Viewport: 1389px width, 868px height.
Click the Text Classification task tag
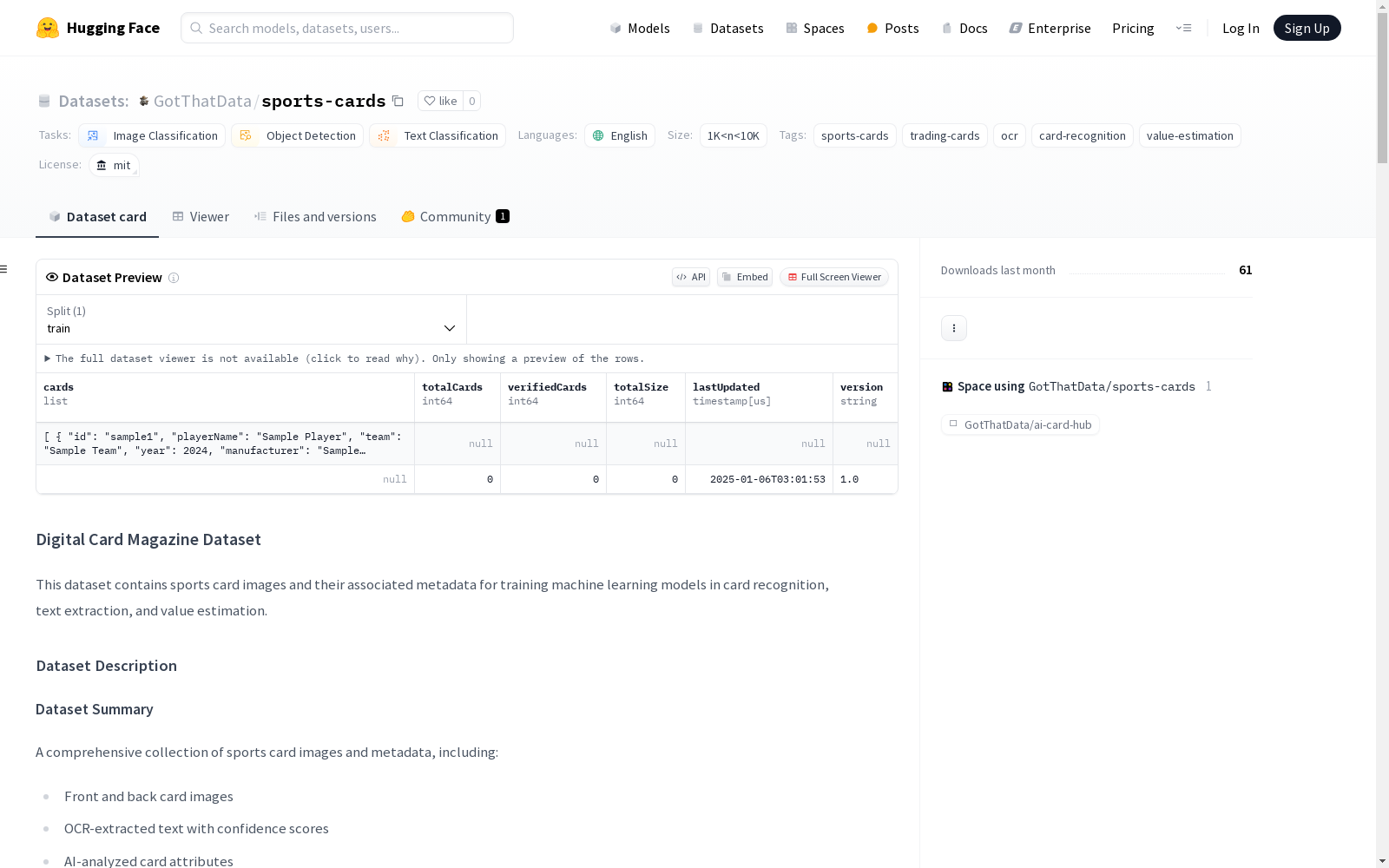(438, 135)
